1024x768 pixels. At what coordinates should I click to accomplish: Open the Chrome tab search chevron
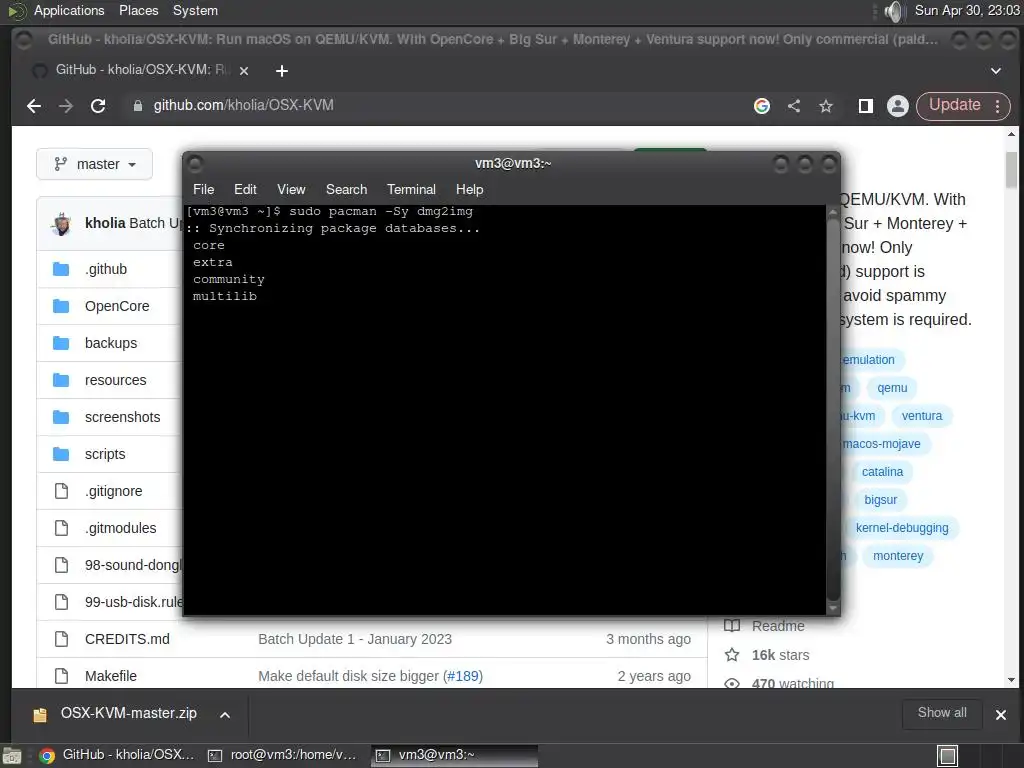995,71
